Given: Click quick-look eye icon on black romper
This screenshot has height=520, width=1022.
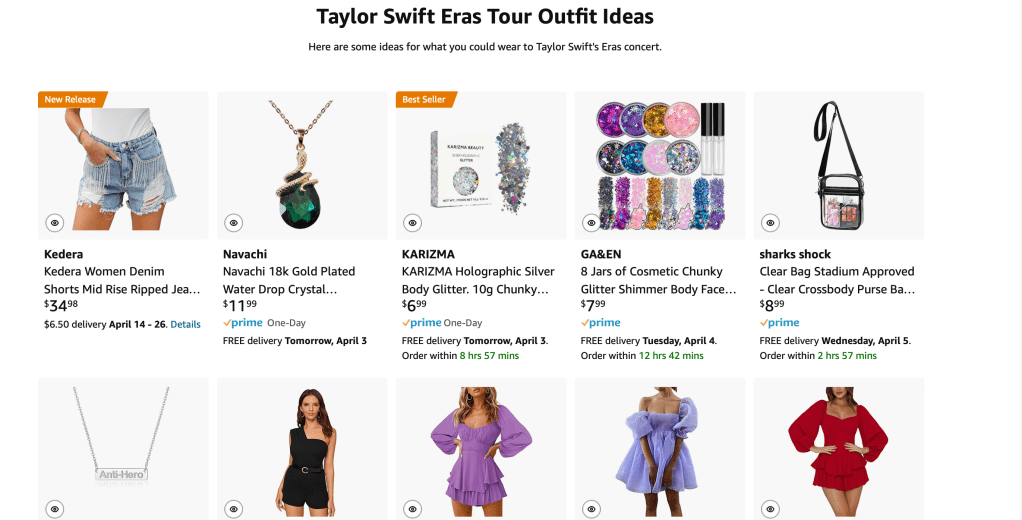Looking at the screenshot, I should tap(234, 509).
